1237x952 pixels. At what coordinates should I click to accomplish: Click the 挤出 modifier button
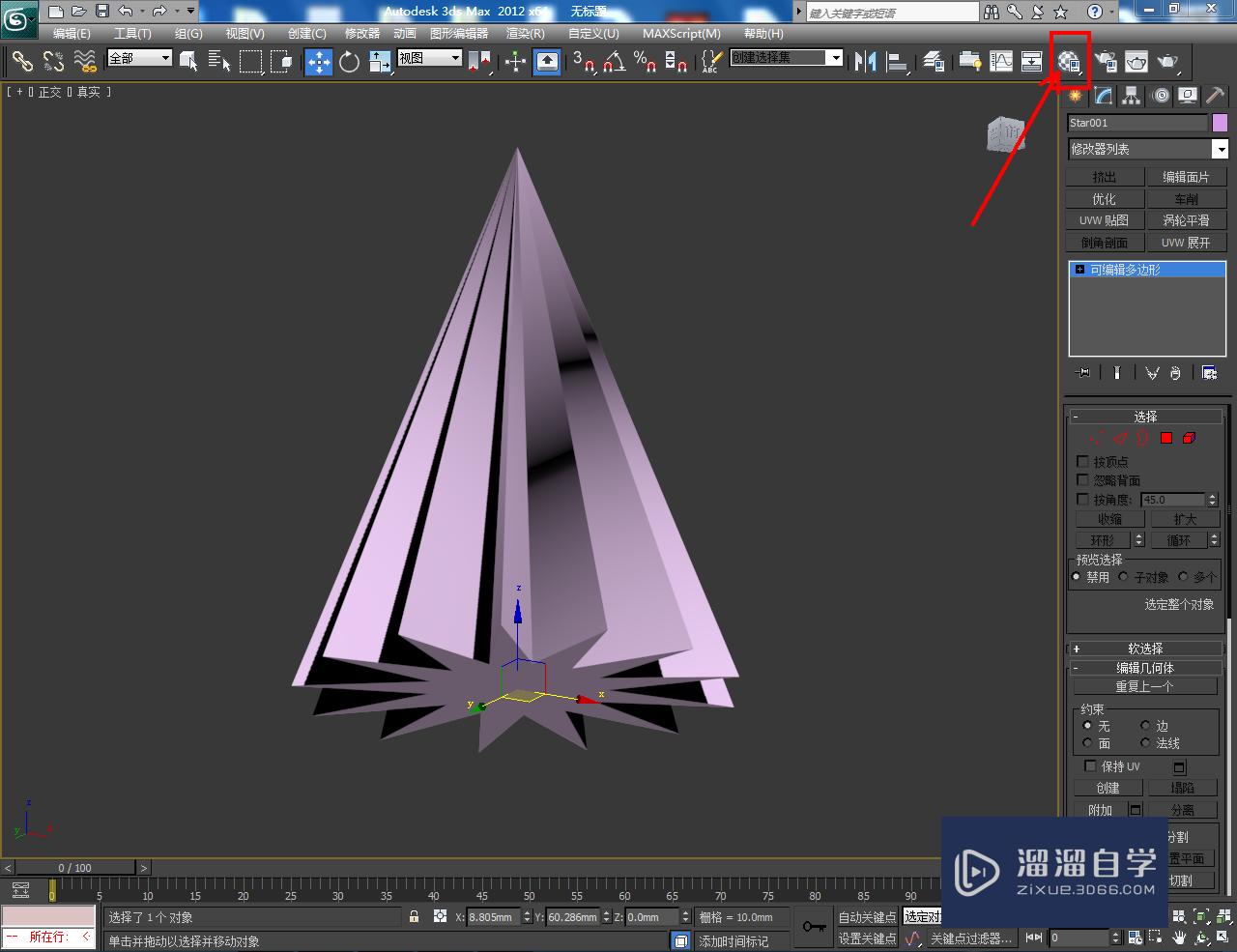(1105, 177)
